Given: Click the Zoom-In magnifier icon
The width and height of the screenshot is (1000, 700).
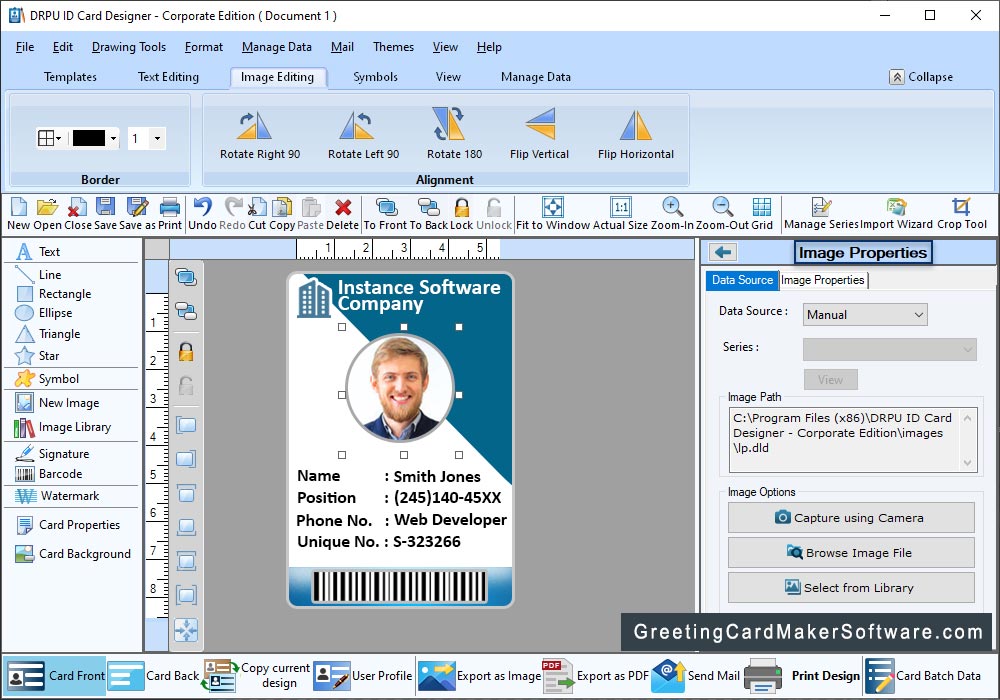Looking at the screenshot, I should point(673,207).
